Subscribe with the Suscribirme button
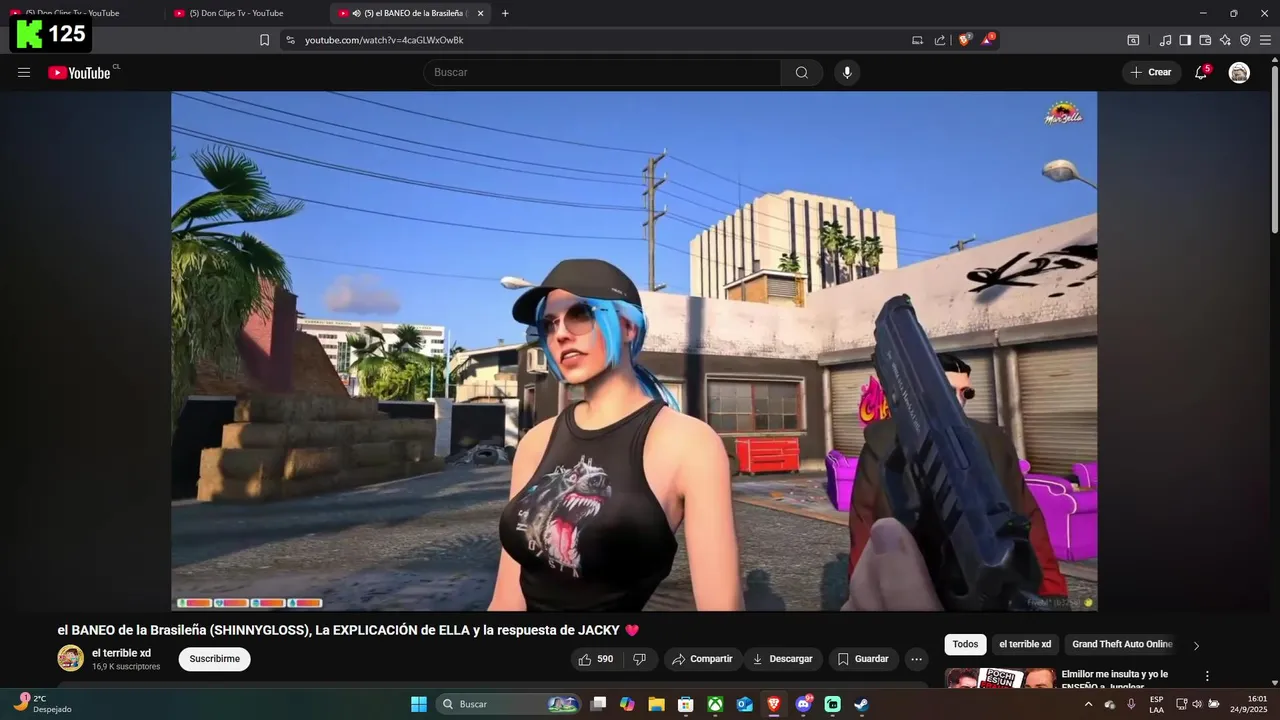 coord(214,659)
